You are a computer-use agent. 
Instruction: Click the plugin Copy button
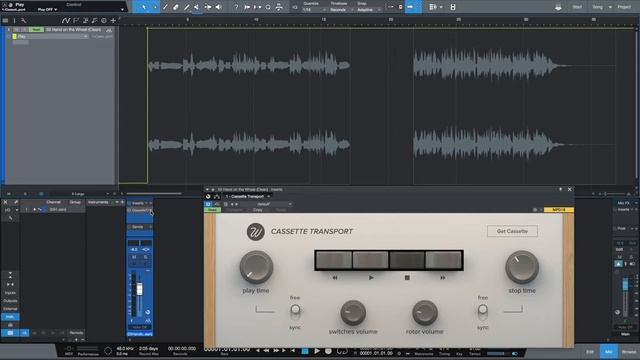[258, 210]
